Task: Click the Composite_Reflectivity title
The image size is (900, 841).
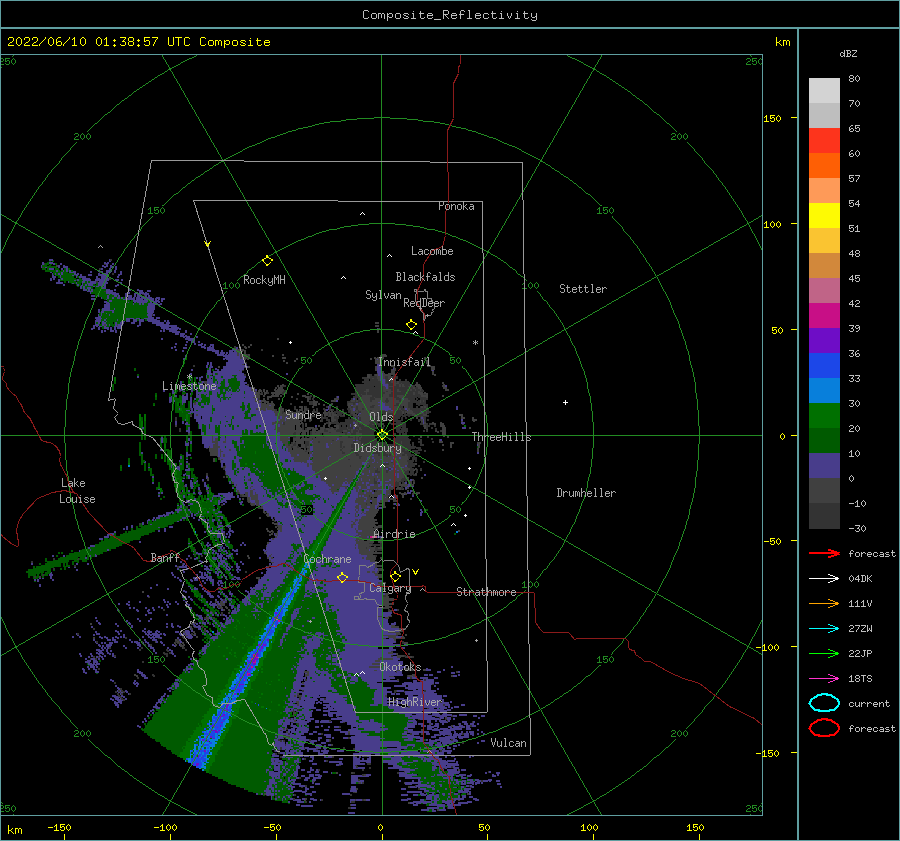Action: 450,15
